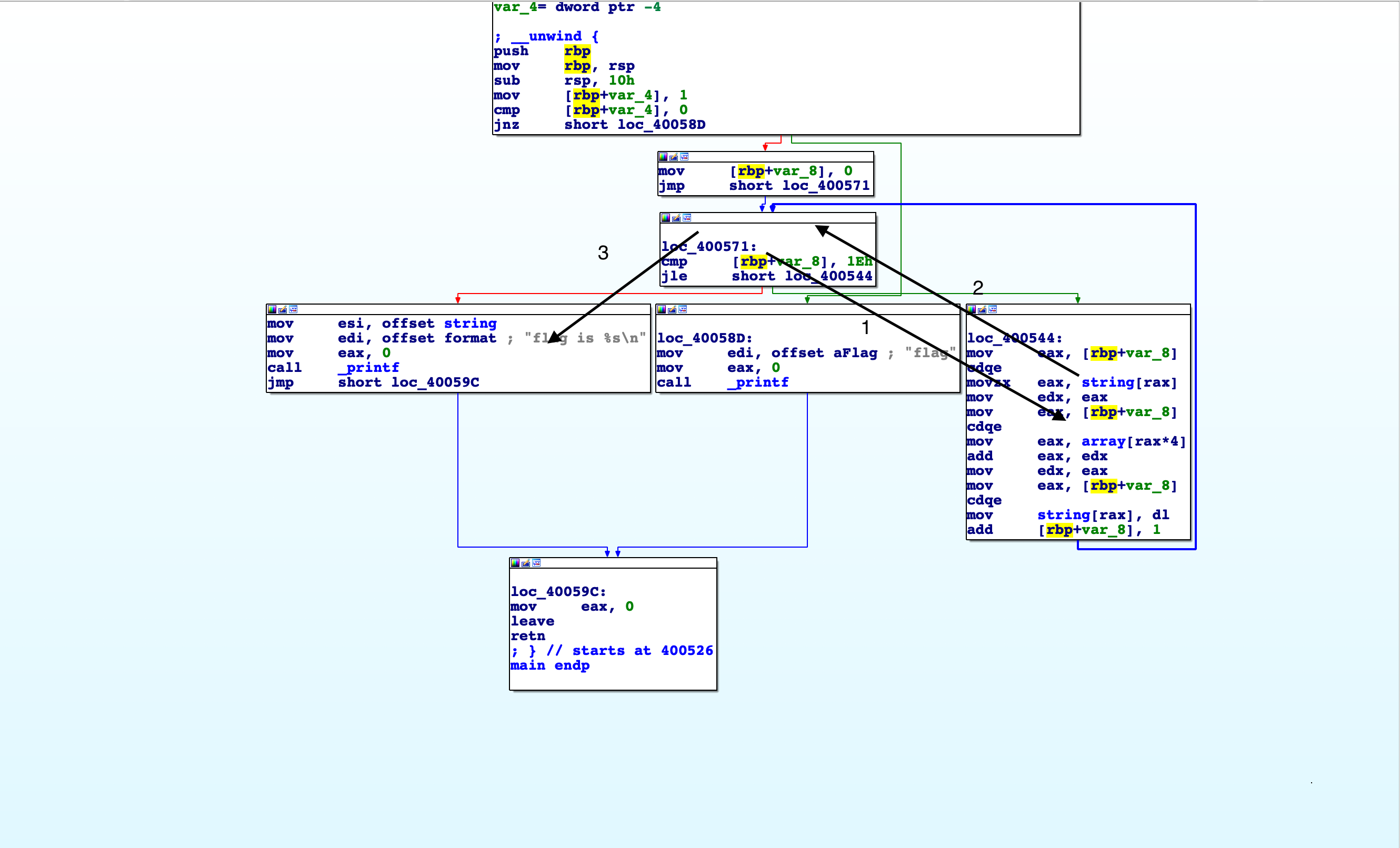This screenshot has height=848, width=1400.
Task: Click color icon on the 'mov [rbp+var_8], 0' node
Action: pyautogui.click(x=663, y=157)
